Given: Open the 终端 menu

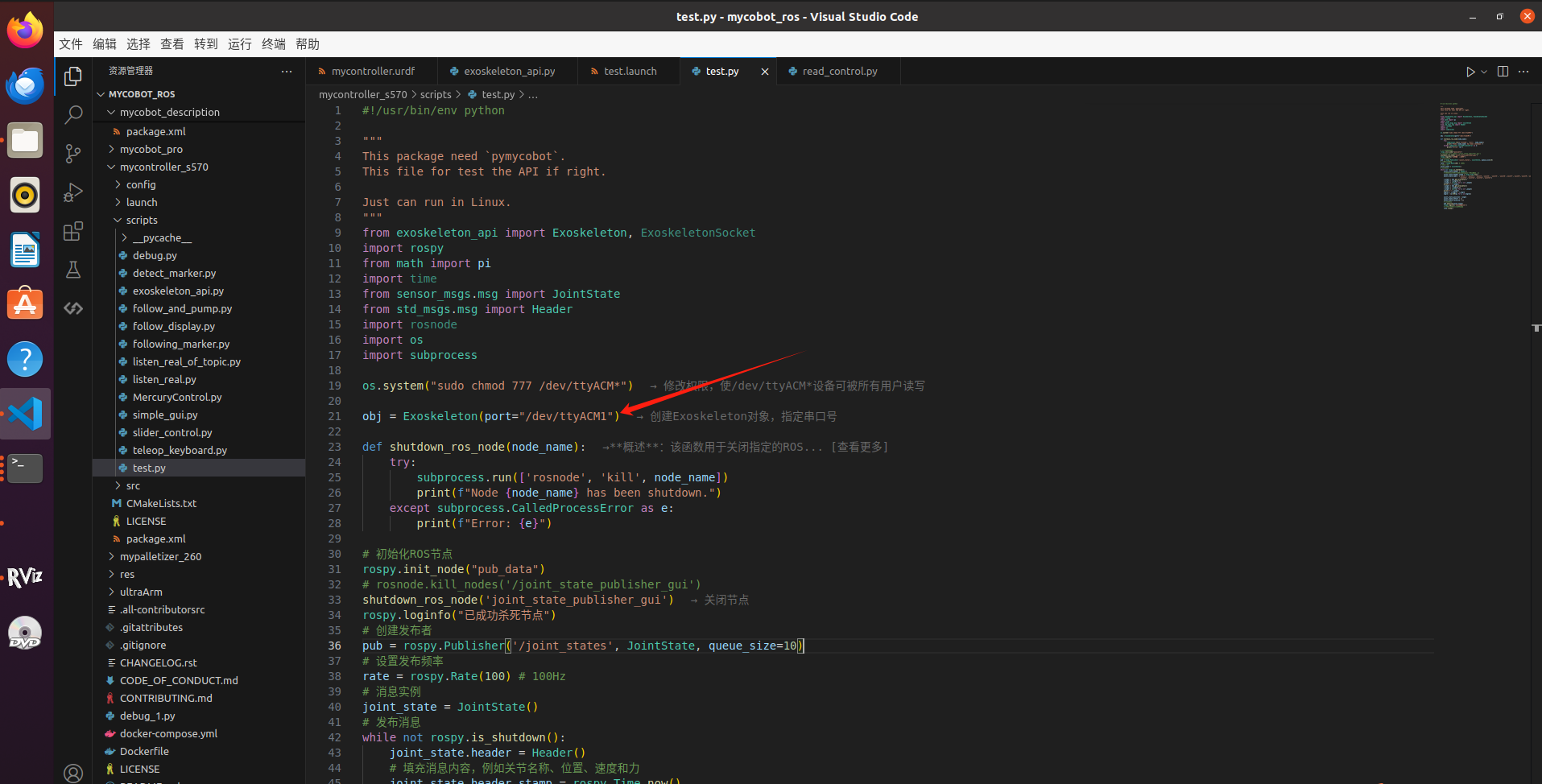Looking at the screenshot, I should 274,44.
